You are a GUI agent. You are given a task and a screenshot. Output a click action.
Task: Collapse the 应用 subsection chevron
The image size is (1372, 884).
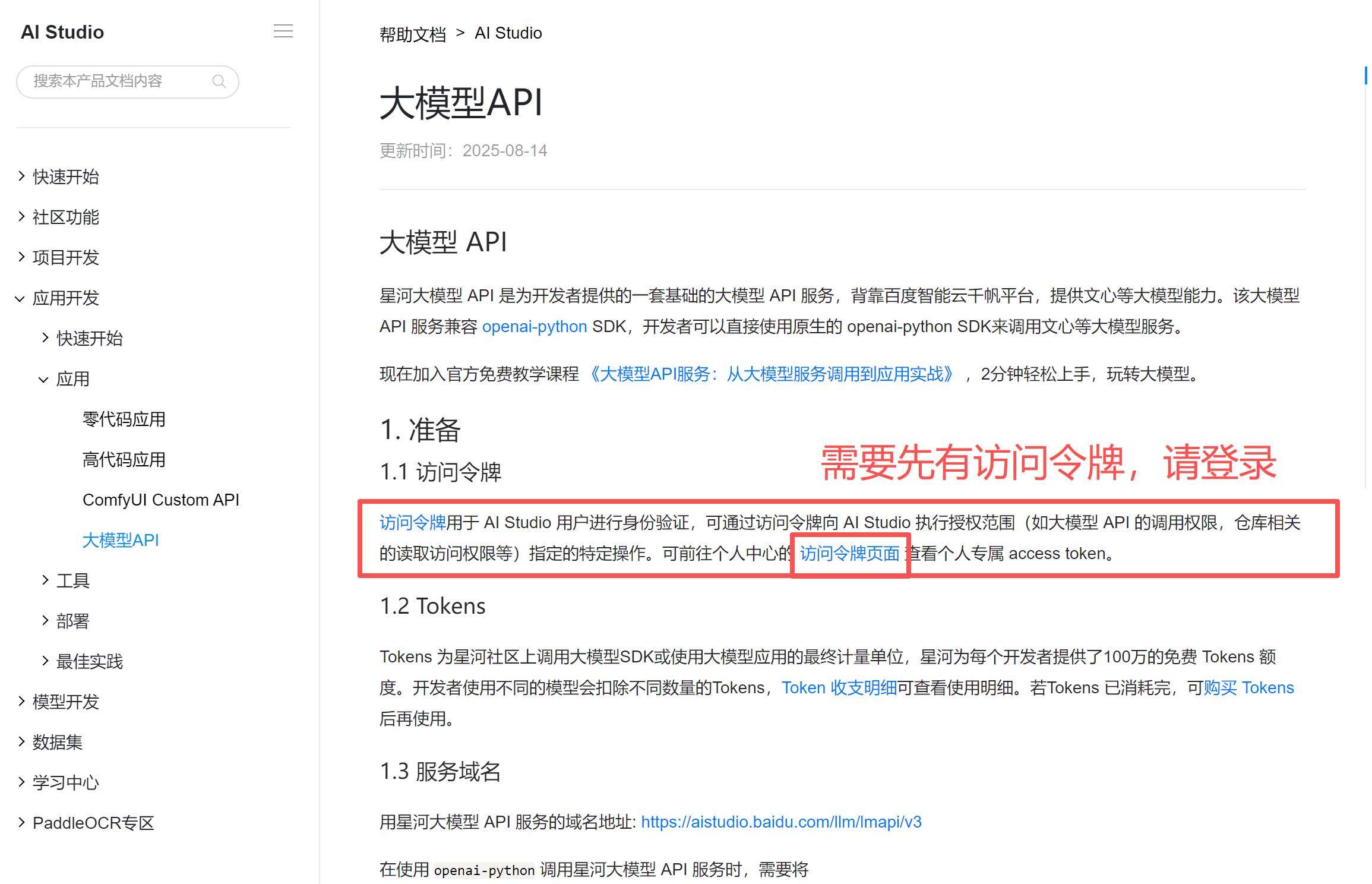tap(44, 379)
